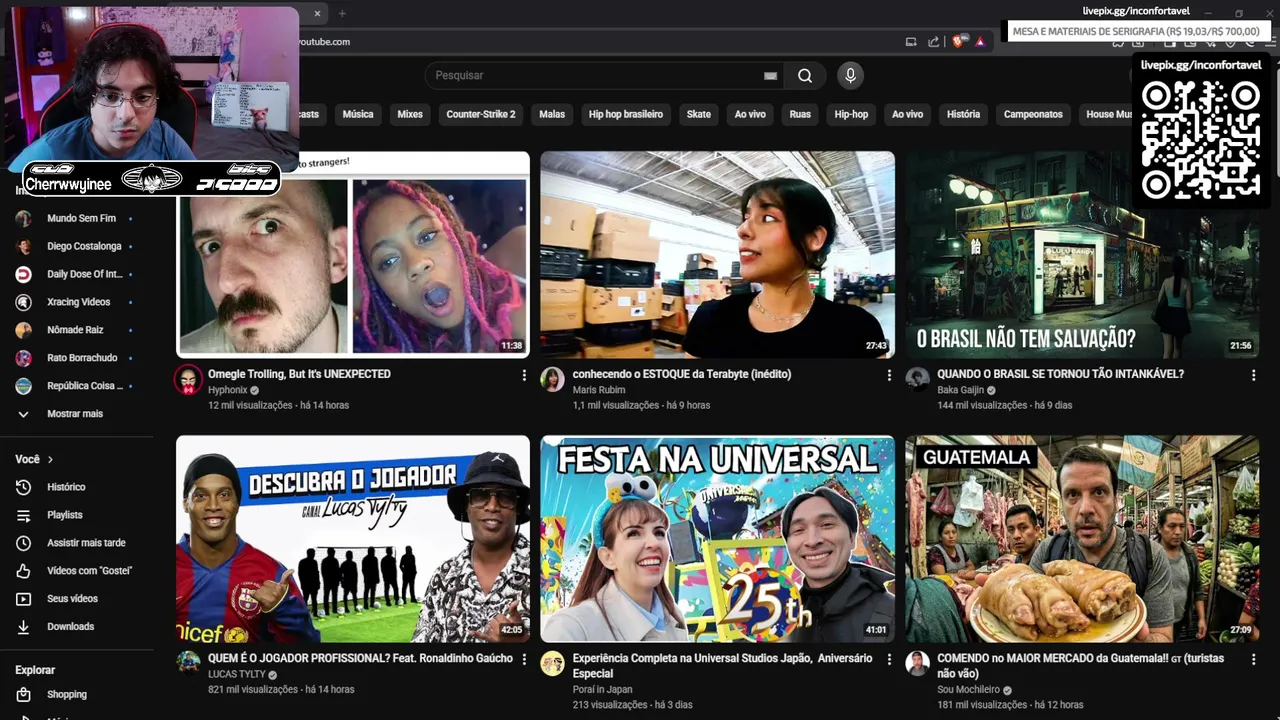Open more options for QUANDO O BRASIL video
The height and width of the screenshot is (720, 1280).
click(1253, 375)
